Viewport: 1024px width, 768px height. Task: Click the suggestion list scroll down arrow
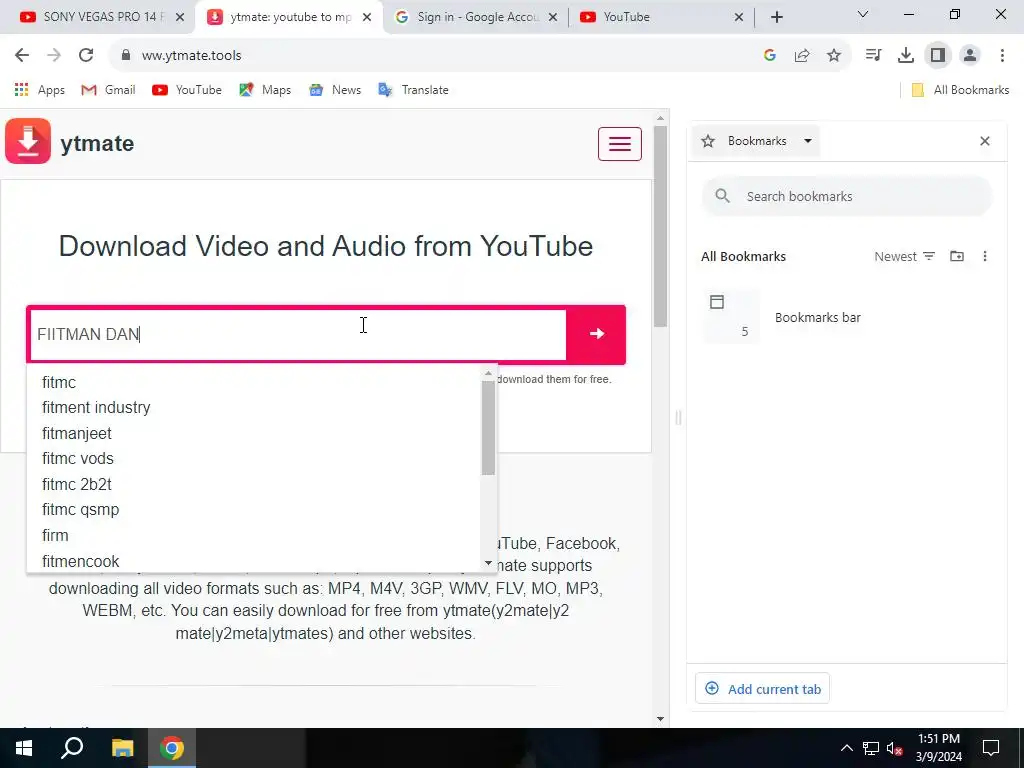click(x=488, y=564)
